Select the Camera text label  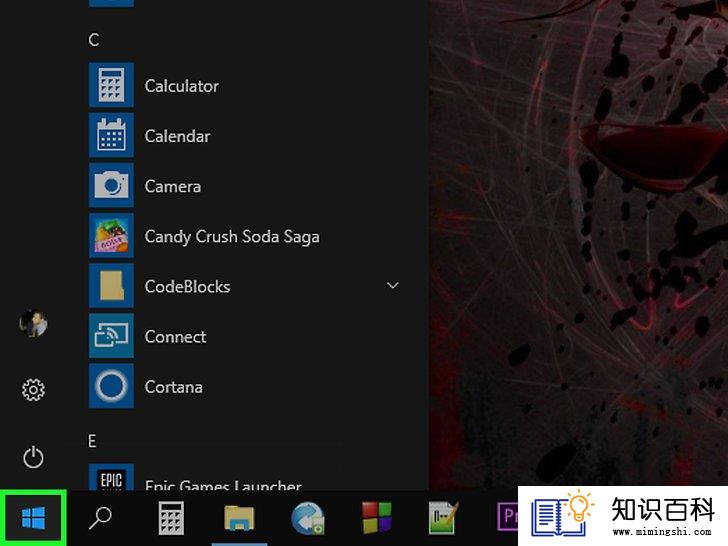173,186
